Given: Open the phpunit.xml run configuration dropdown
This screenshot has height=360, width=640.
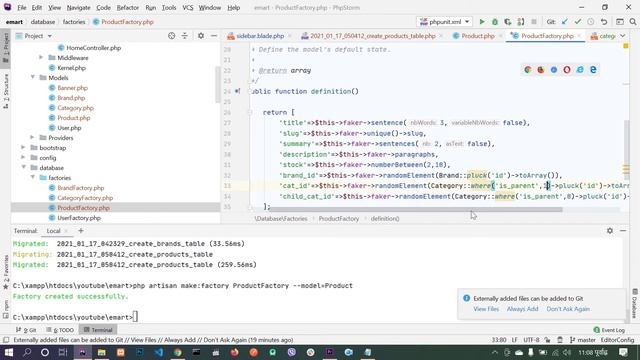Looking at the screenshot, I should tap(444, 22).
